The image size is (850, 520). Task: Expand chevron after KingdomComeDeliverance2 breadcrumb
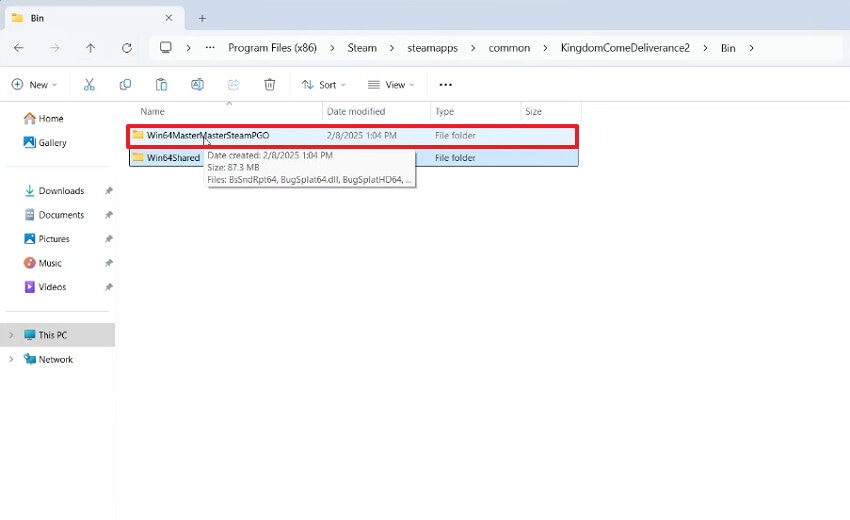(705, 48)
